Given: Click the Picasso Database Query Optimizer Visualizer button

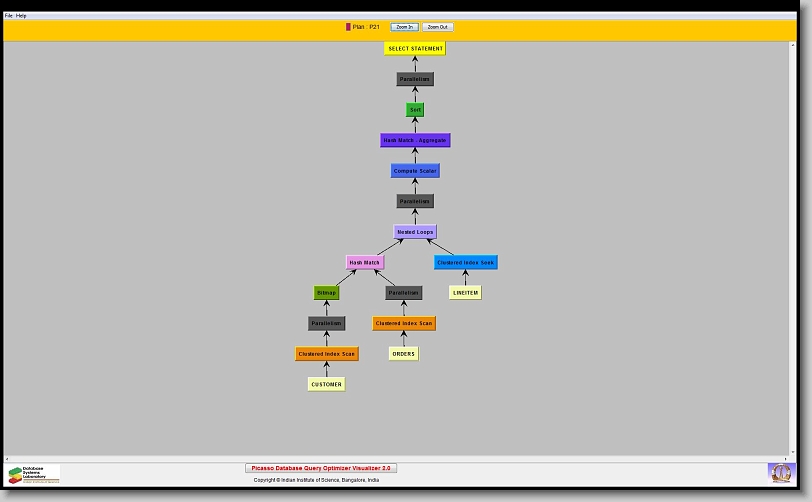Looking at the screenshot, I should click(x=321, y=468).
